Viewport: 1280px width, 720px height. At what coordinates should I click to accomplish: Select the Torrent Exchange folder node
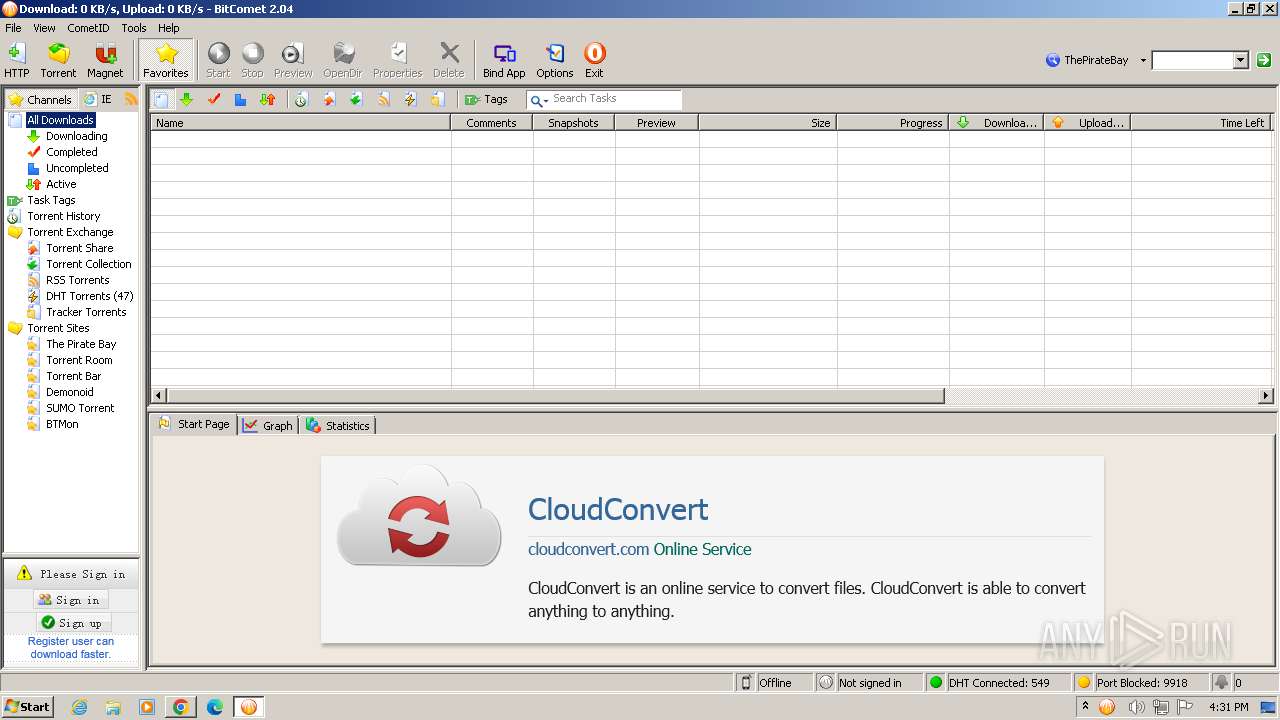[70, 232]
